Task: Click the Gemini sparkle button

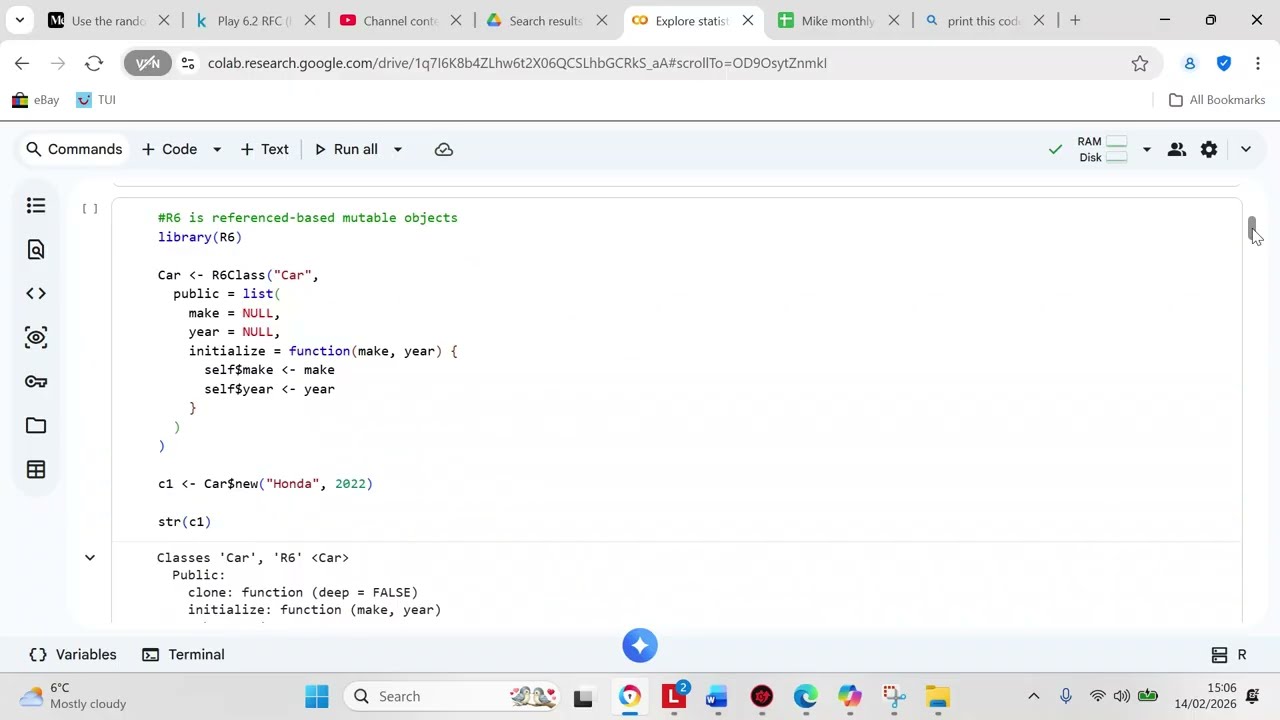Action: point(640,645)
